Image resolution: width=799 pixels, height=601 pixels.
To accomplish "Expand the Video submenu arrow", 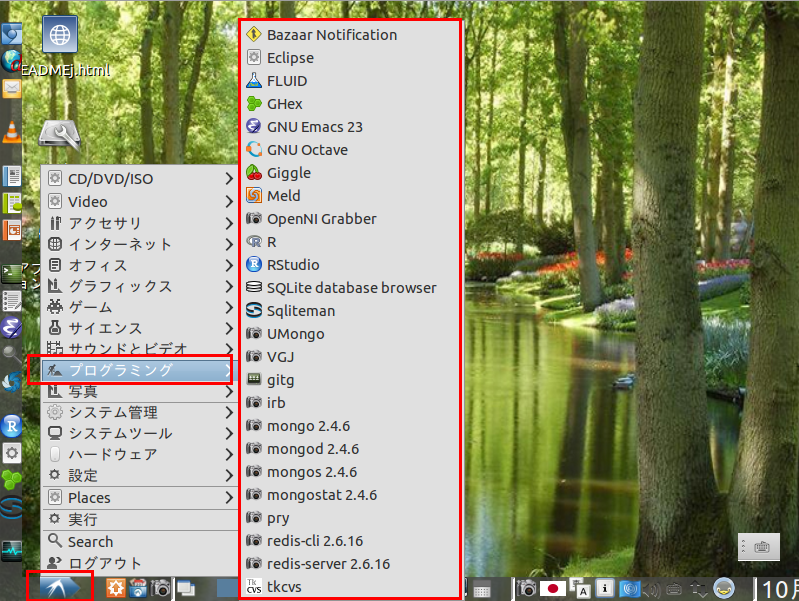I will tap(229, 201).
